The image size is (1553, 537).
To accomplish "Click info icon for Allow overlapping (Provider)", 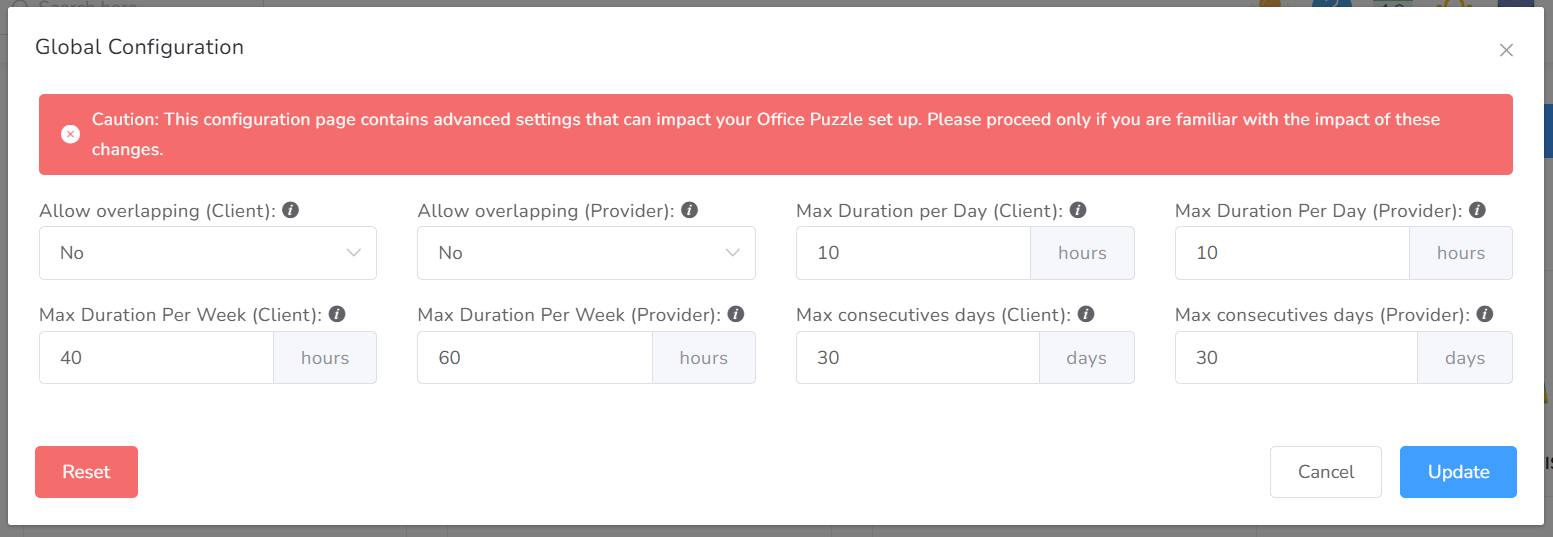I will 689,211.
